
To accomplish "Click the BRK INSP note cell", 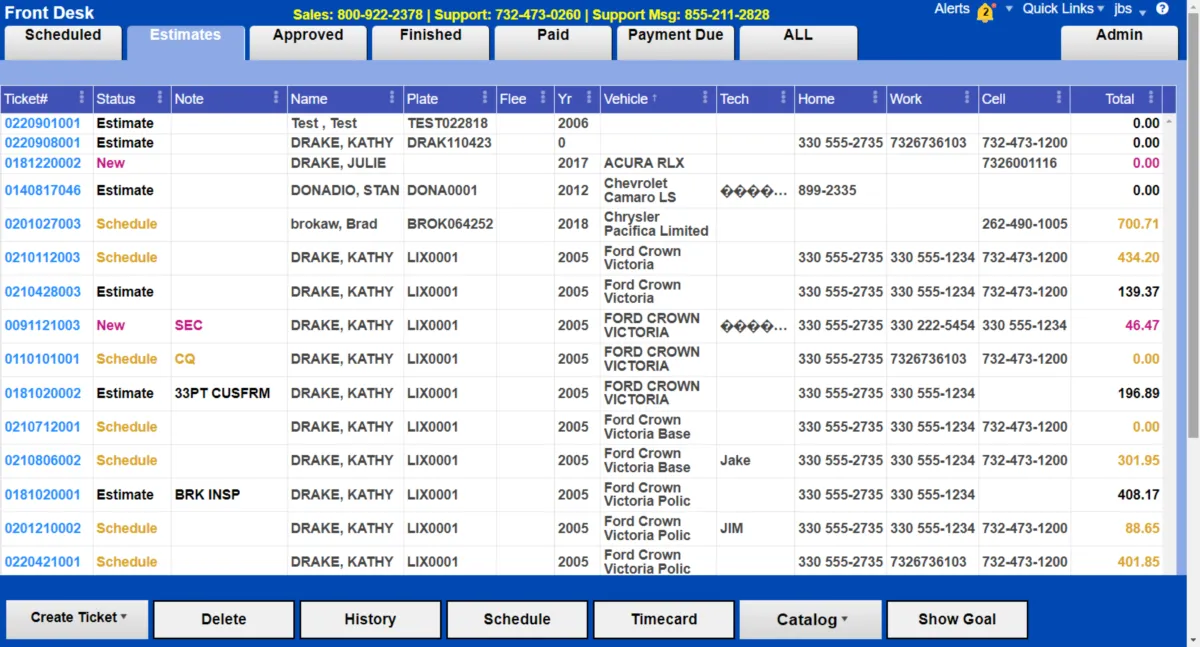I will (x=229, y=494).
